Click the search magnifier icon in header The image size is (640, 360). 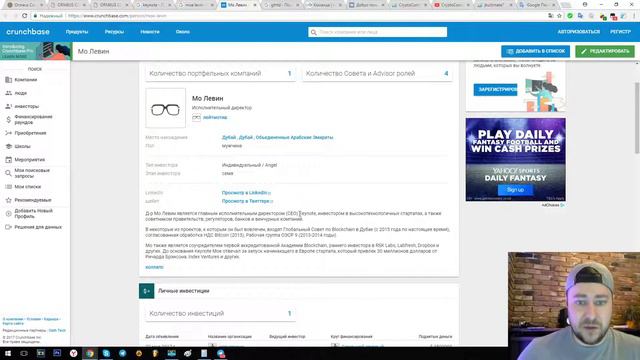(313, 32)
